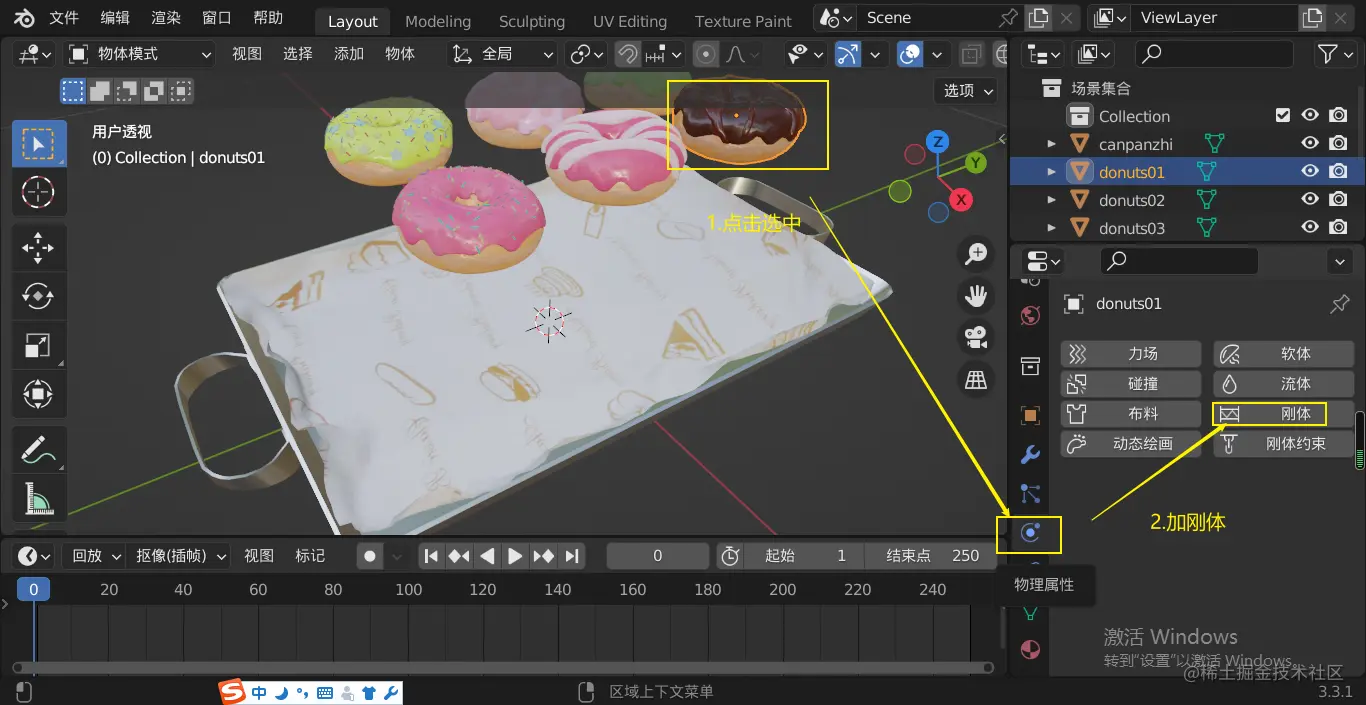Switch to the Sculpting workspace tab
This screenshot has width=1366, height=705.
tap(532, 21)
